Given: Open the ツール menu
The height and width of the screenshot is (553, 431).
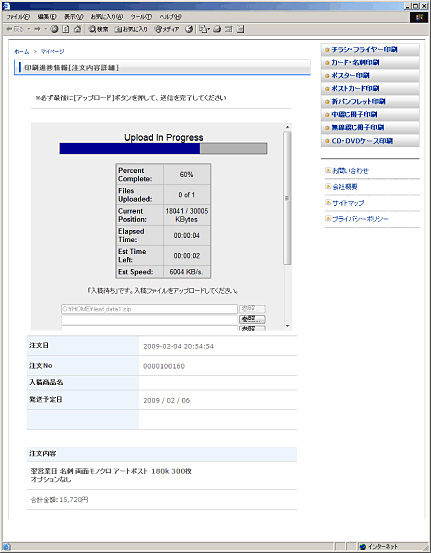Looking at the screenshot, I should (x=141, y=17).
